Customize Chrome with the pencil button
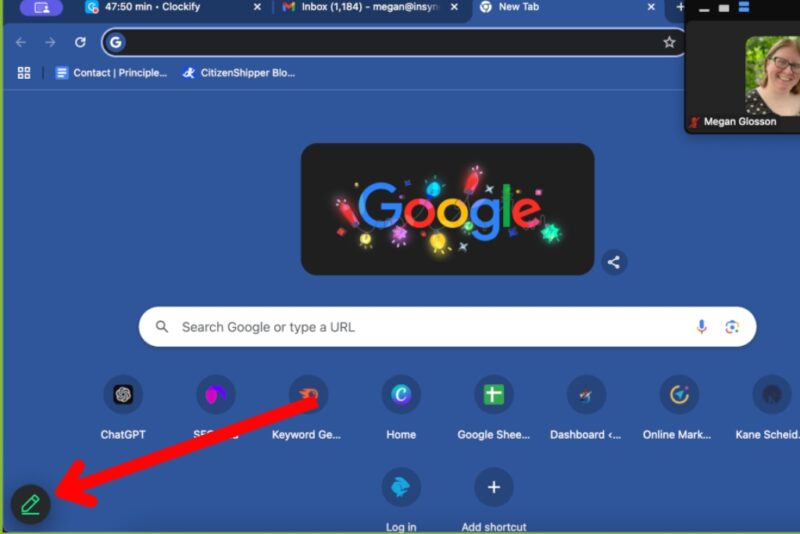This screenshot has height=534, width=800. [31, 504]
